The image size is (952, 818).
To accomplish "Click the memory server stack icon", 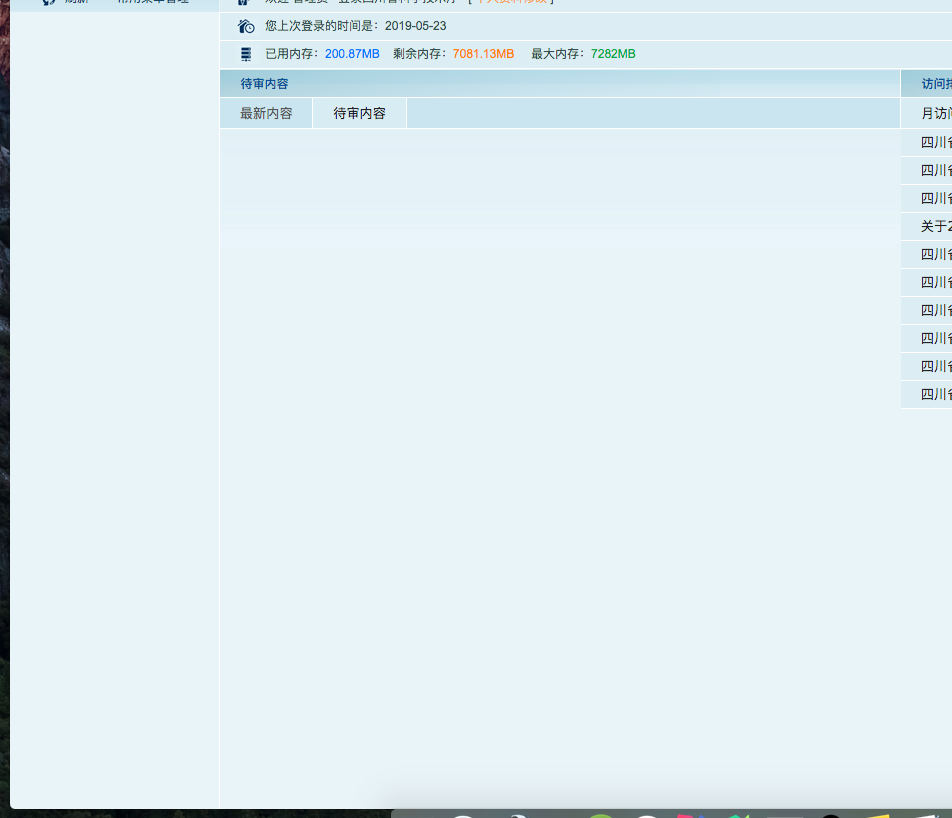I will point(246,54).
